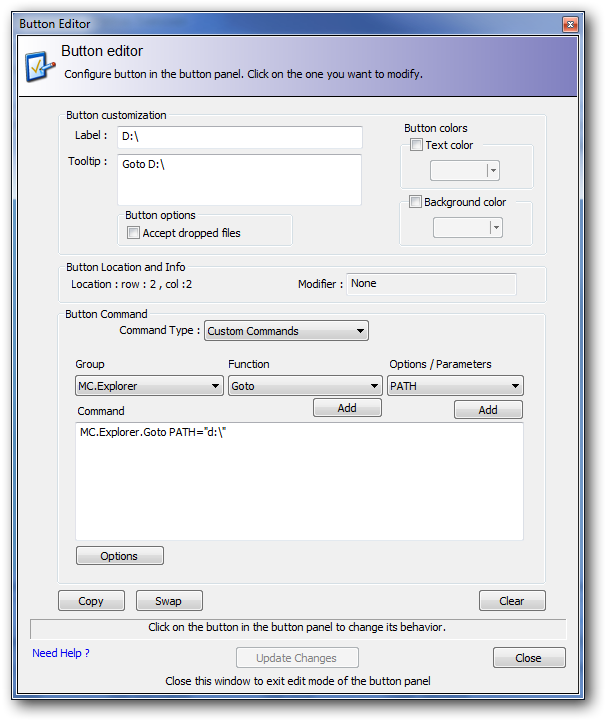This screenshot has width=605, height=720.
Task: Open the Text color swatch picker
Action: coord(465,171)
